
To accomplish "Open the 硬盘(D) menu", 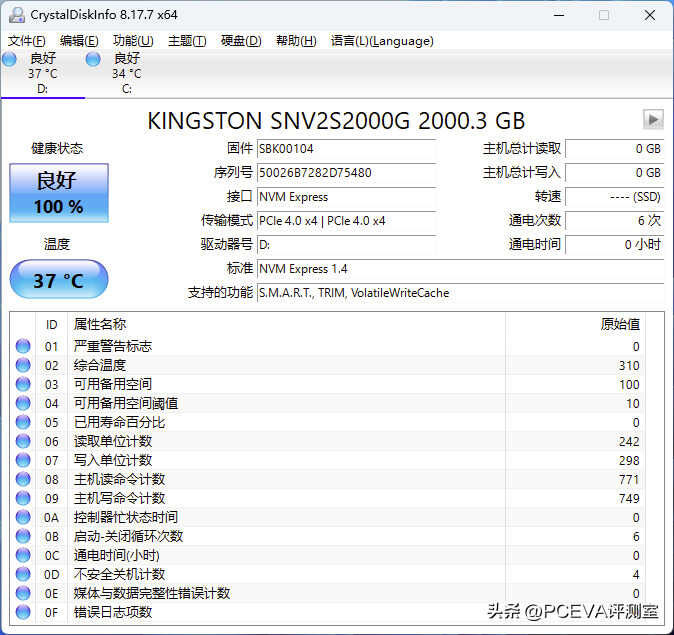I will point(241,41).
